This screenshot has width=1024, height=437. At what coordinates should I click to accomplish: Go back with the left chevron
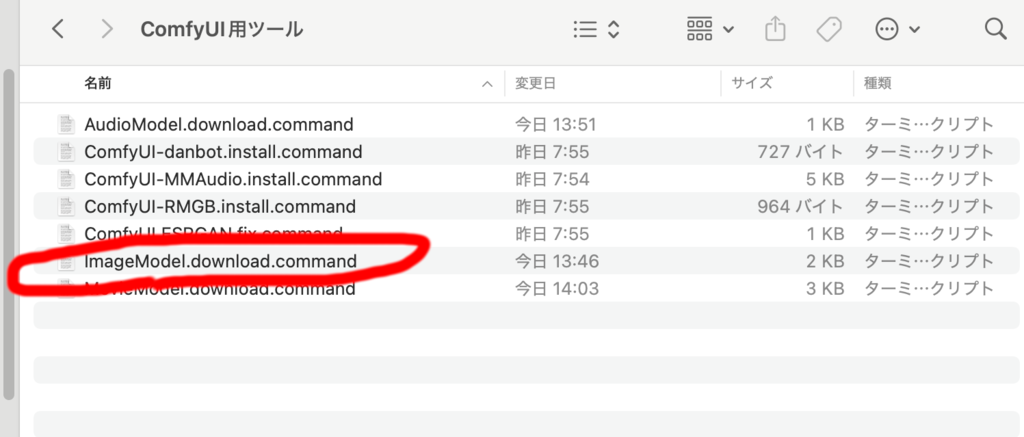click(x=58, y=29)
